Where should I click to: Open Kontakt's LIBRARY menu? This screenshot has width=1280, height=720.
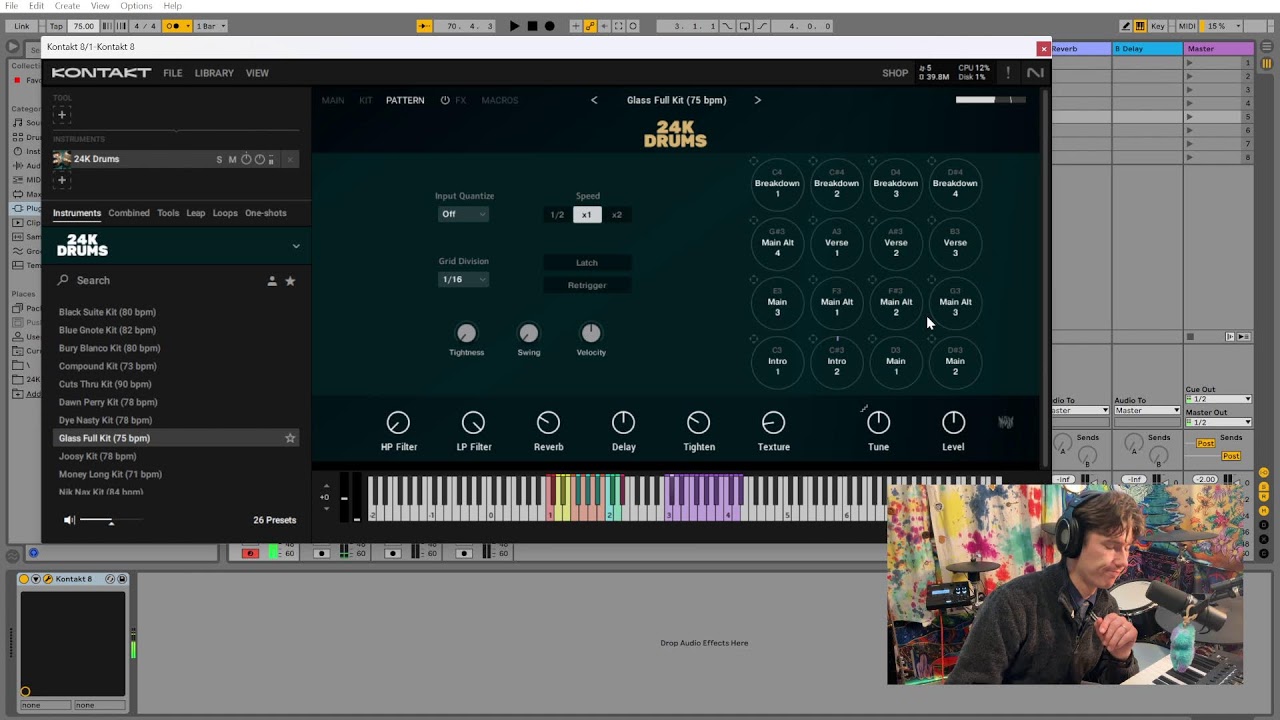coord(214,73)
